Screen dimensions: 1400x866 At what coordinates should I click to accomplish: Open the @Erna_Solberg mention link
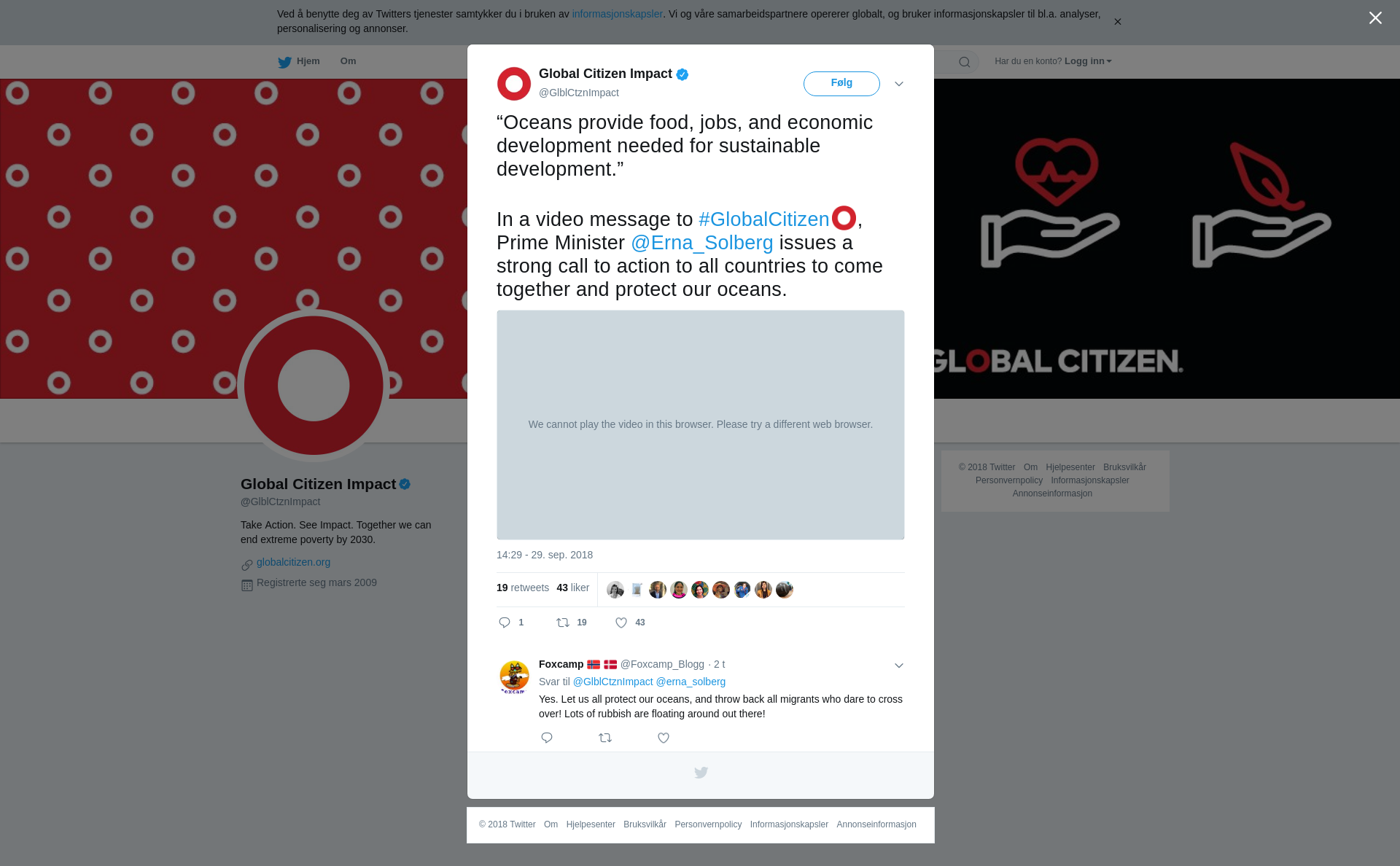702,243
